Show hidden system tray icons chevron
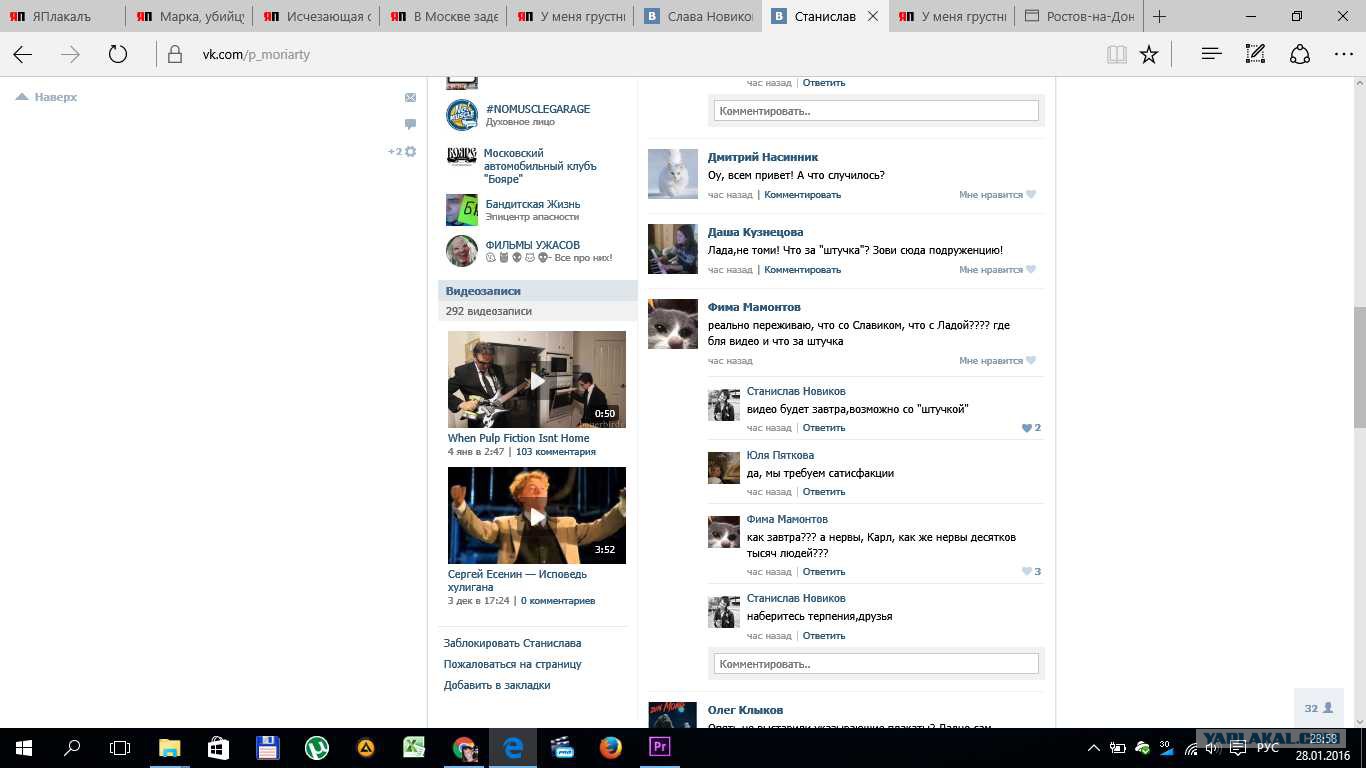This screenshot has height=768, width=1366. (x=1094, y=748)
